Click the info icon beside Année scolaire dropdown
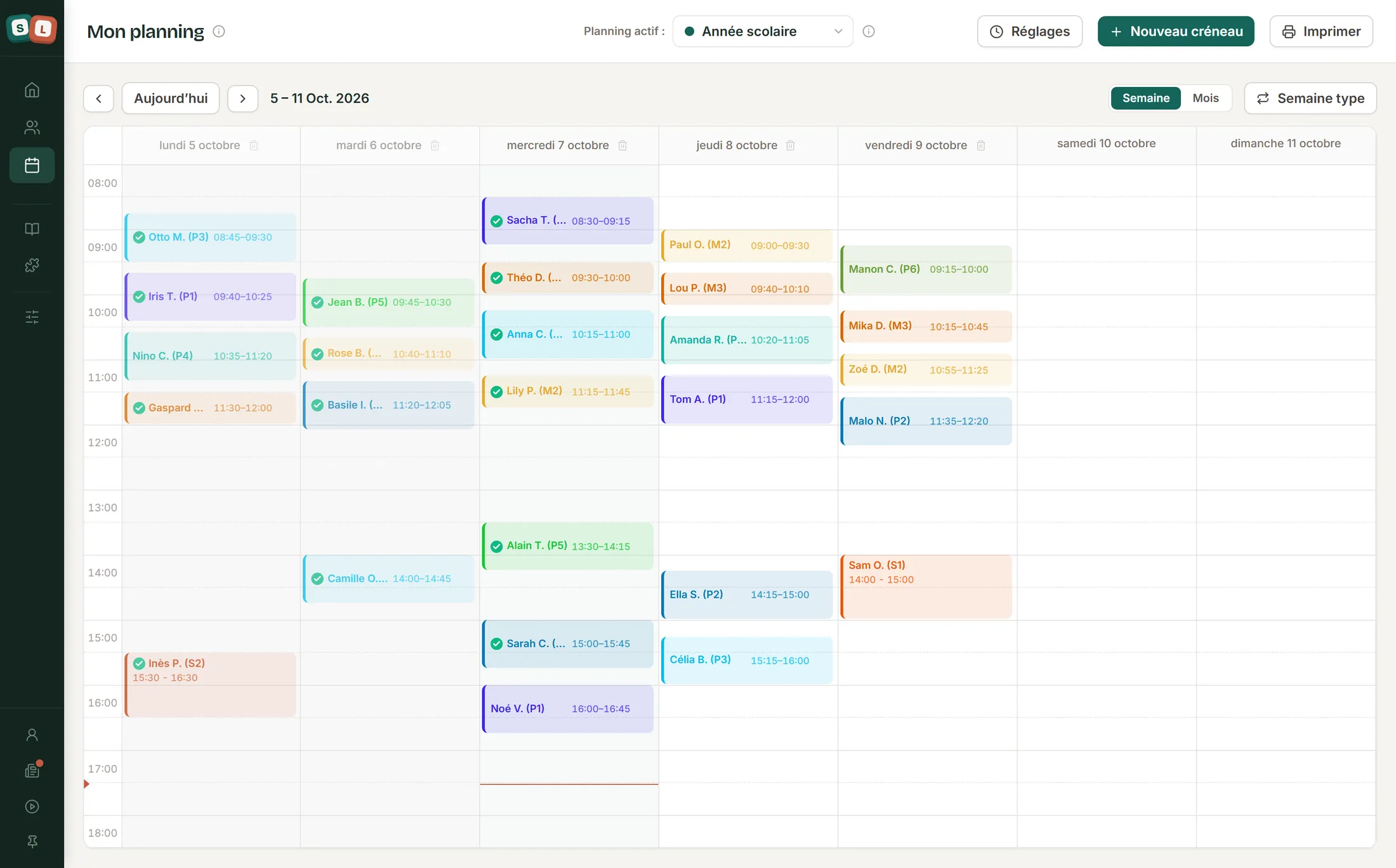The width and height of the screenshot is (1396, 868). click(x=869, y=31)
